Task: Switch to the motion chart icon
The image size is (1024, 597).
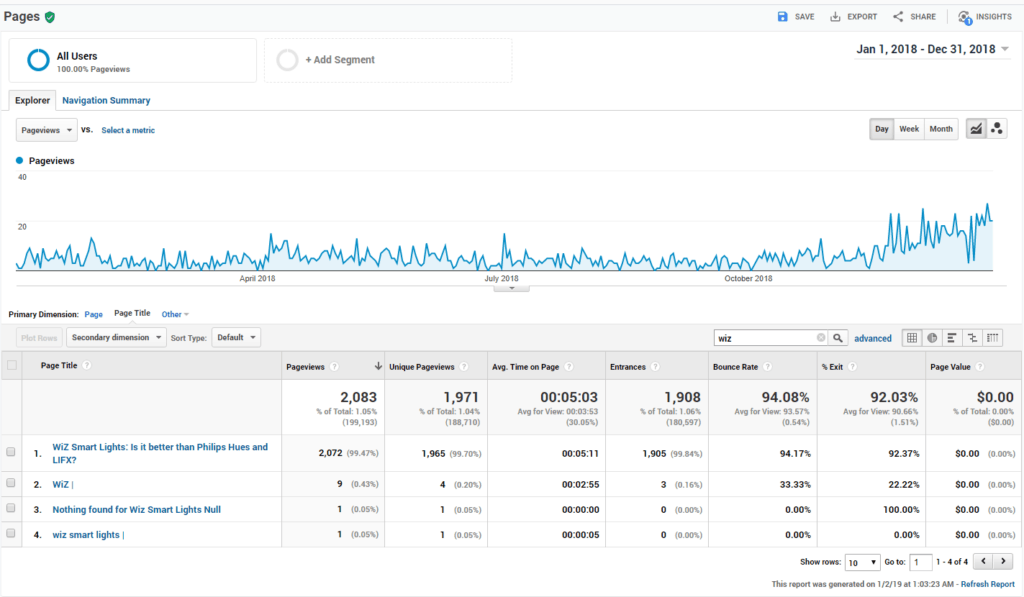Action: click(x=997, y=129)
